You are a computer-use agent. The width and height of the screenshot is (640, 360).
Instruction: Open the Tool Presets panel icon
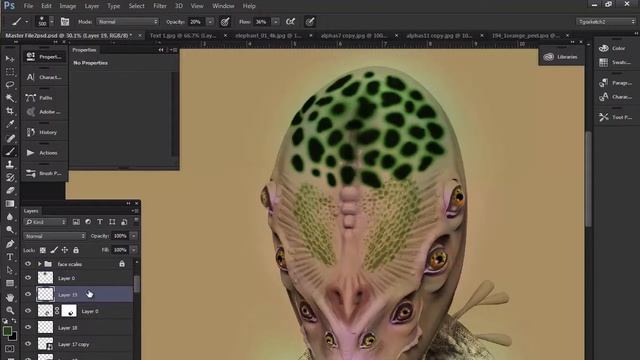pyautogui.click(x=604, y=117)
